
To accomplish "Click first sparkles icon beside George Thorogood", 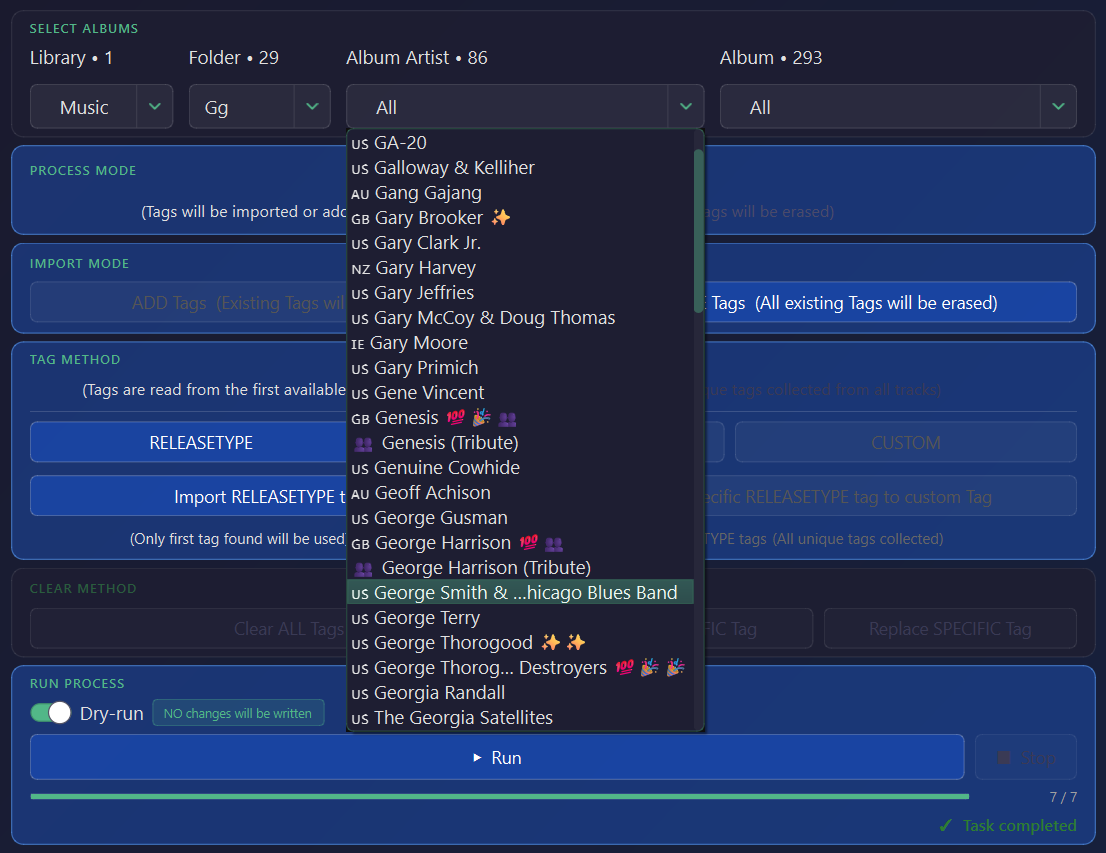I will coord(551,642).
